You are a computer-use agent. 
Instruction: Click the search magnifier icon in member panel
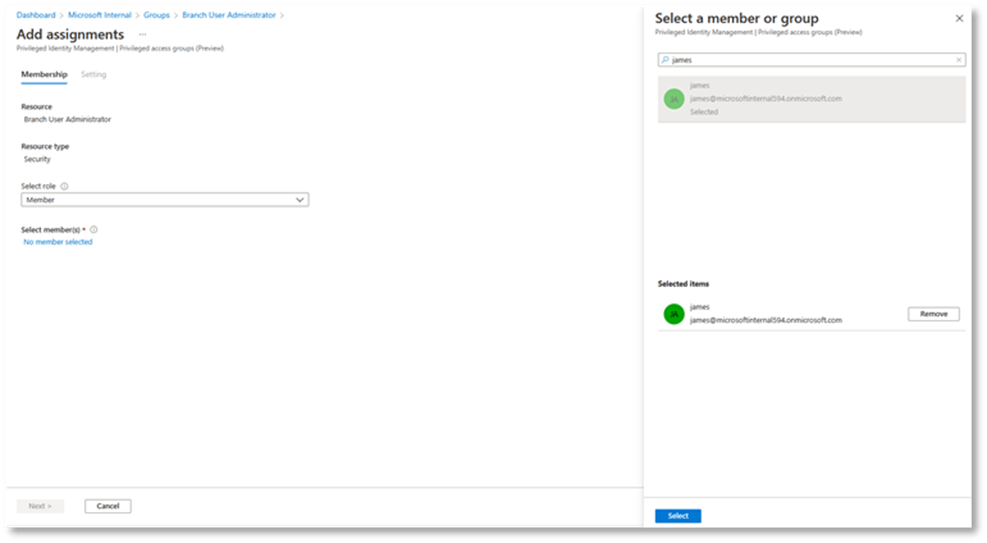pyautogui.click(x=665, y=60)
